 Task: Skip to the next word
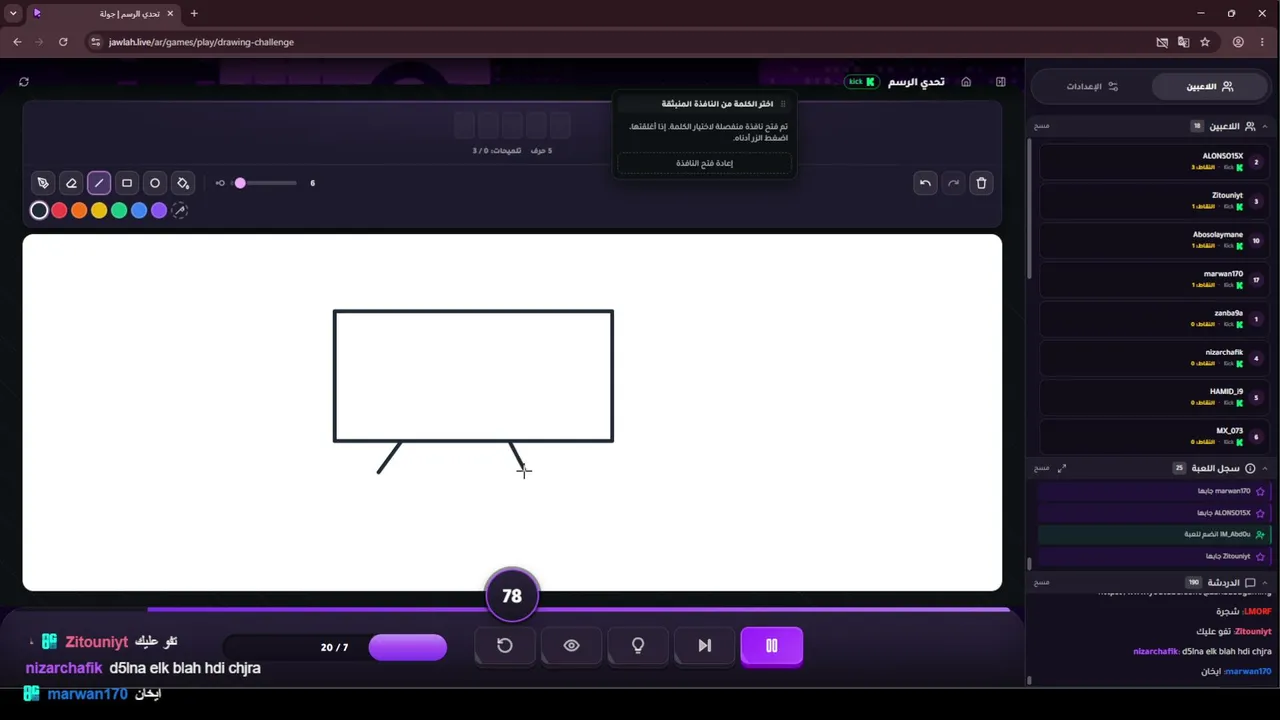705,646
